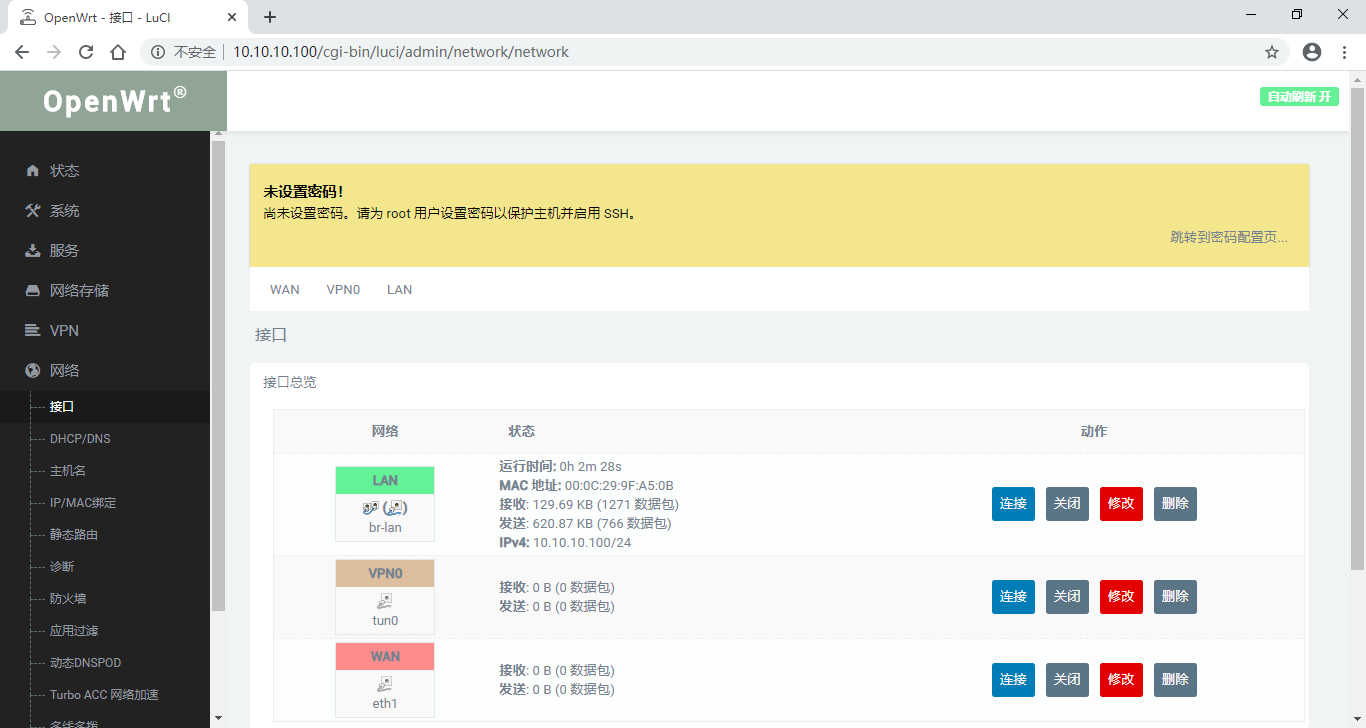This screenshot has width=1366, height=728.
Task: Click the 系统 tools icon in sidebar
Action: [33, 211]
